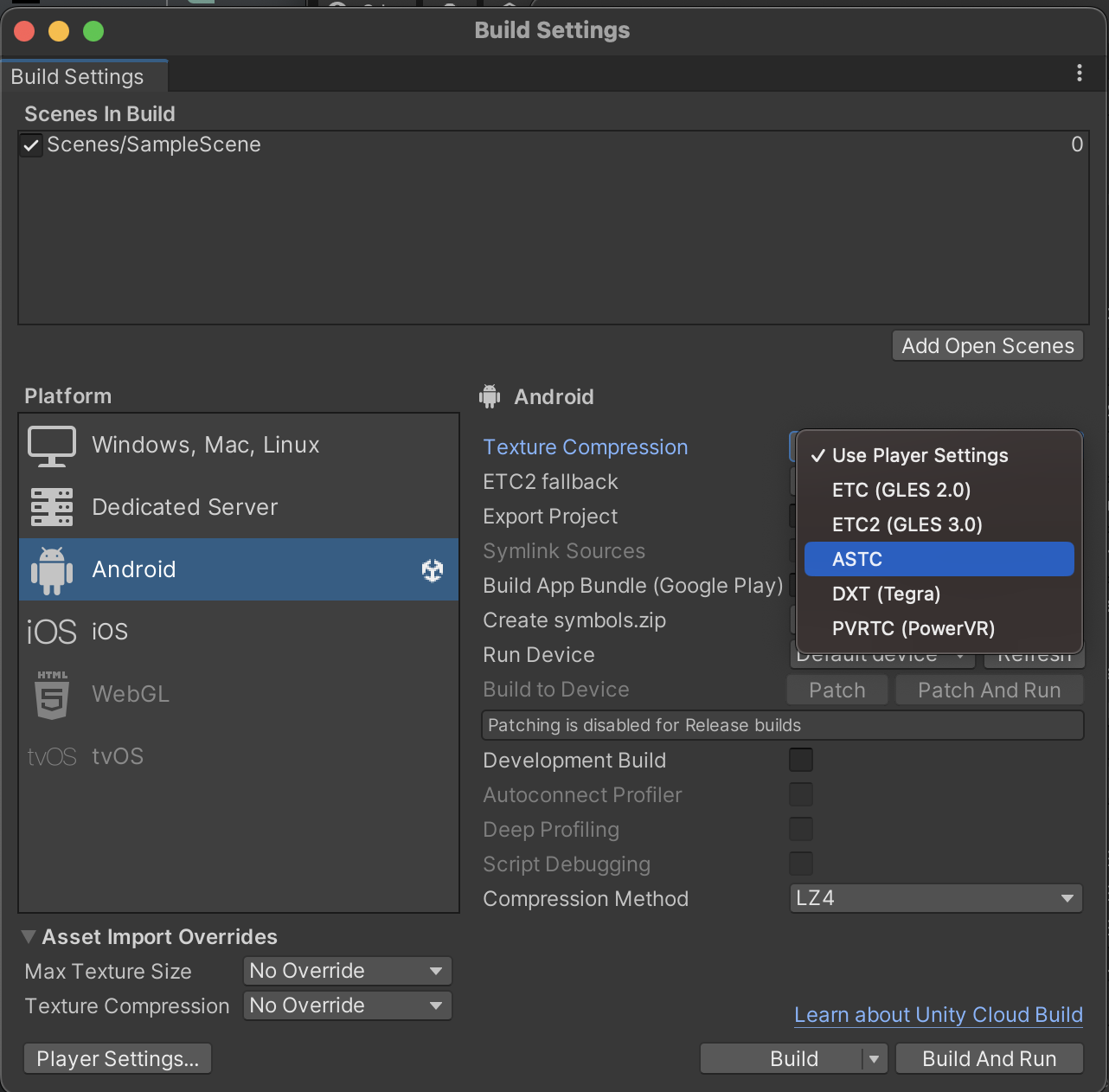This screenshot has width=1109, height=1092.
Task: Click the Android robot icon in platform list
Action: (x=52, y=570)
